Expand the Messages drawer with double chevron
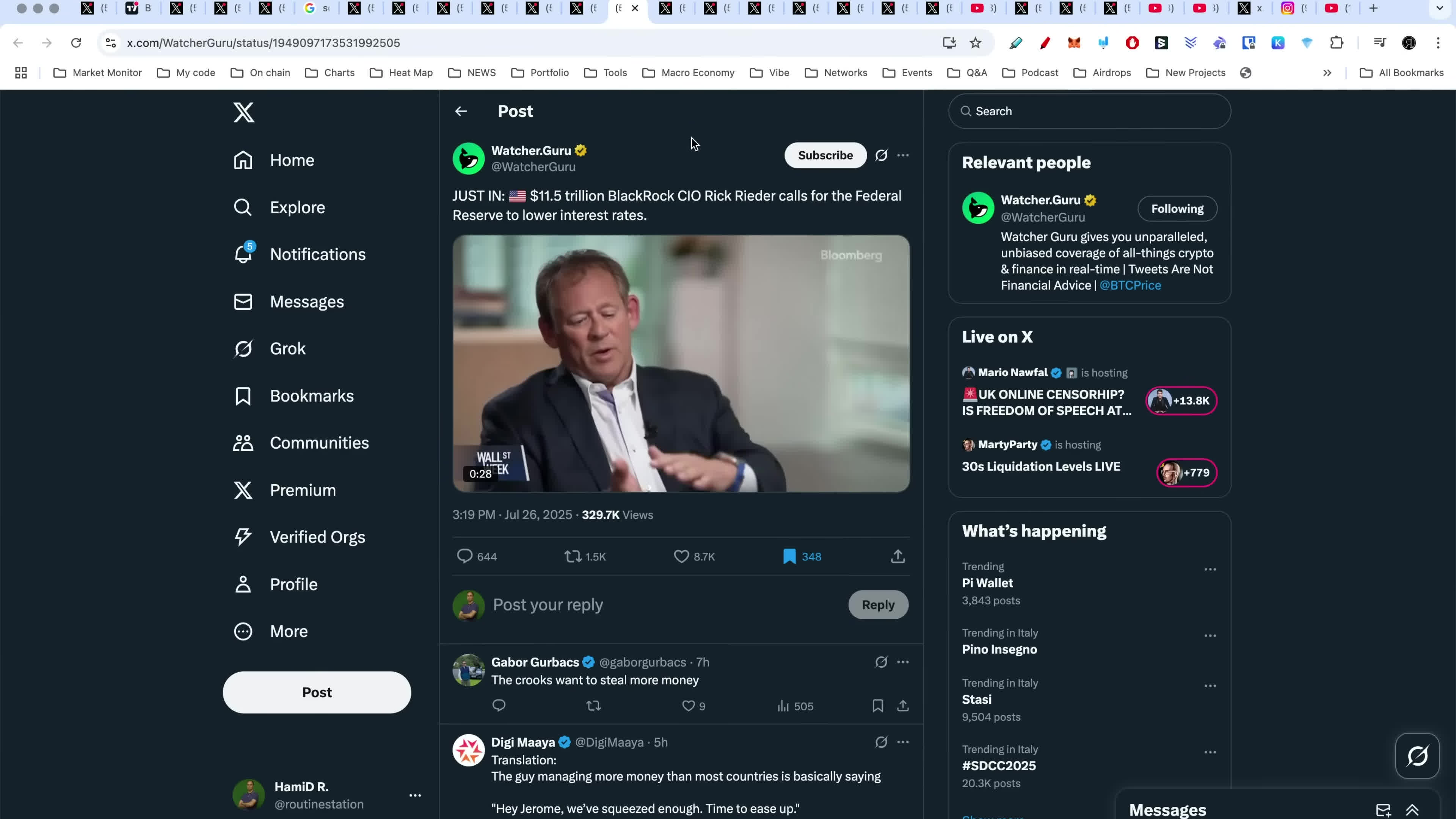This screenshot has height=819, width=1456. (x=1412, y=810)
